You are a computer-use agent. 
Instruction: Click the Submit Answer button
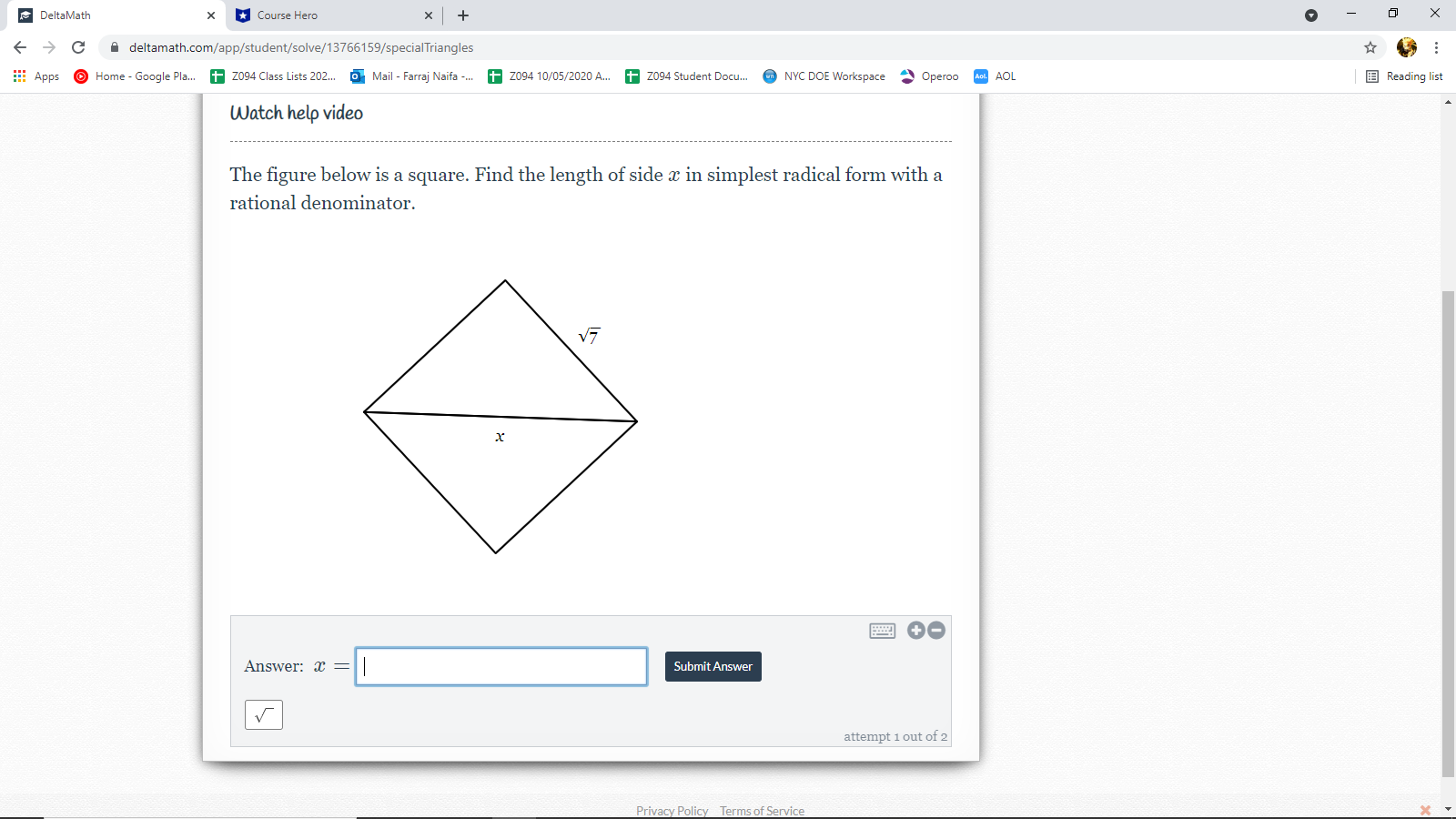[713, 666]
